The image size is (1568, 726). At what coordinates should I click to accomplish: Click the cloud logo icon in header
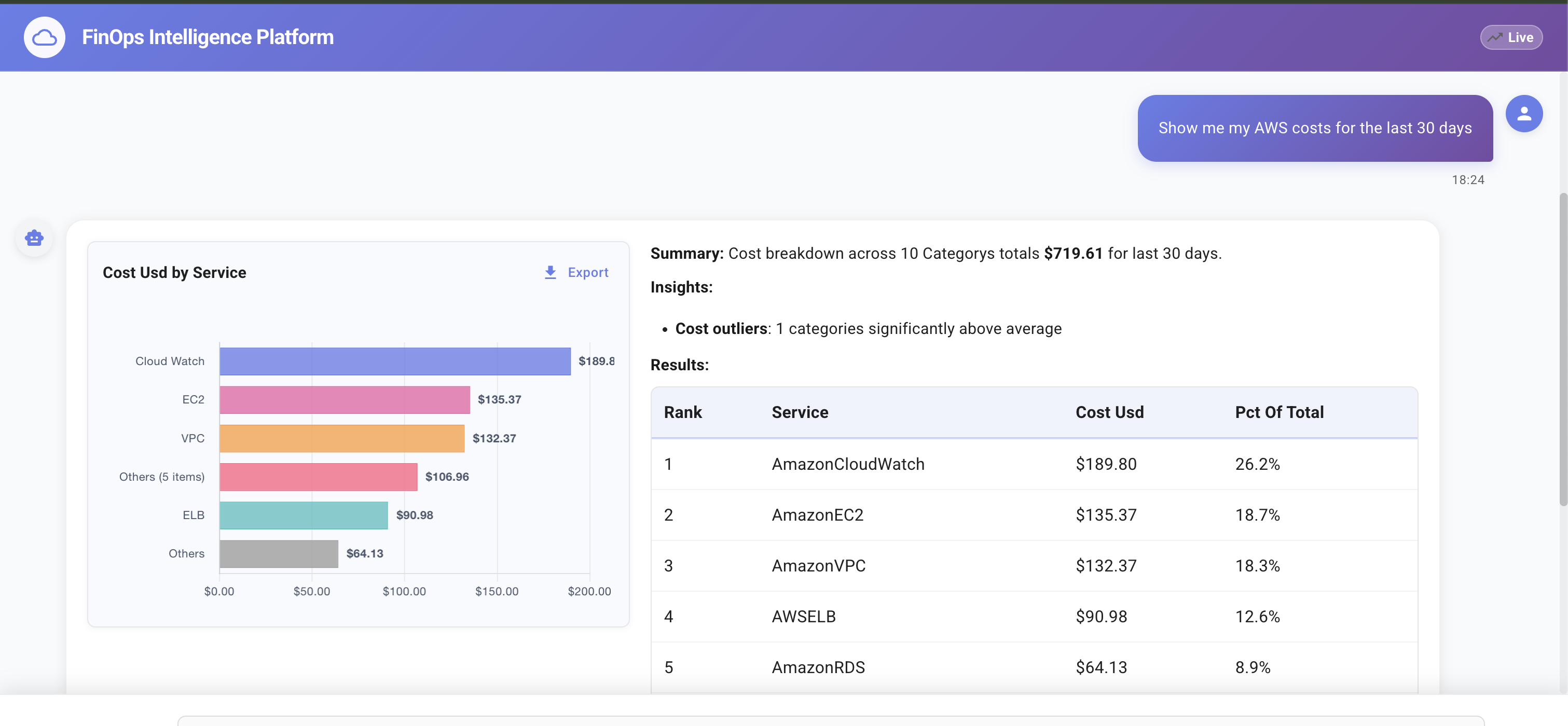(x=45, y=37)
